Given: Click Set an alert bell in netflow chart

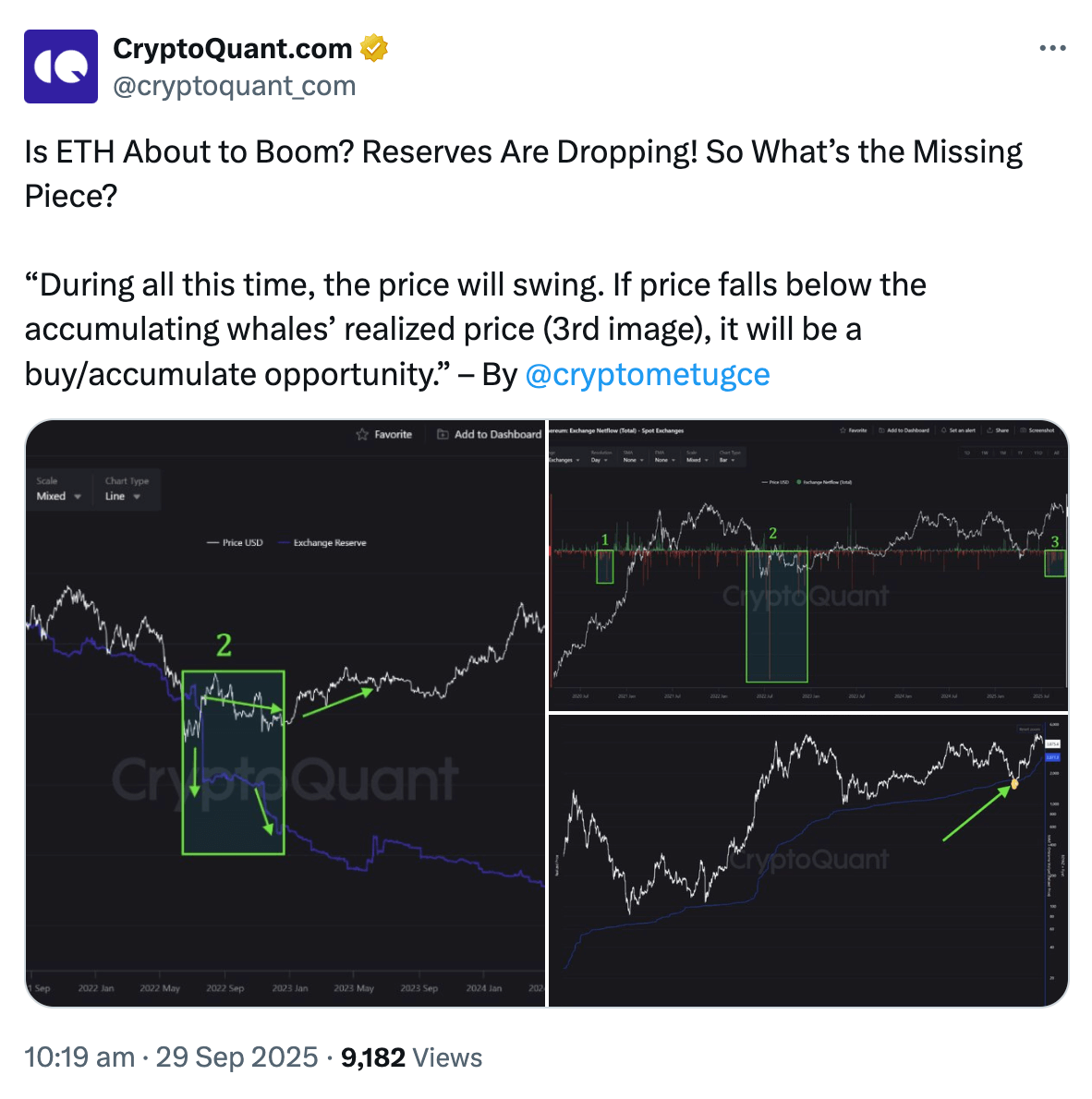Looking at the screenshot, I should [944, 430].
